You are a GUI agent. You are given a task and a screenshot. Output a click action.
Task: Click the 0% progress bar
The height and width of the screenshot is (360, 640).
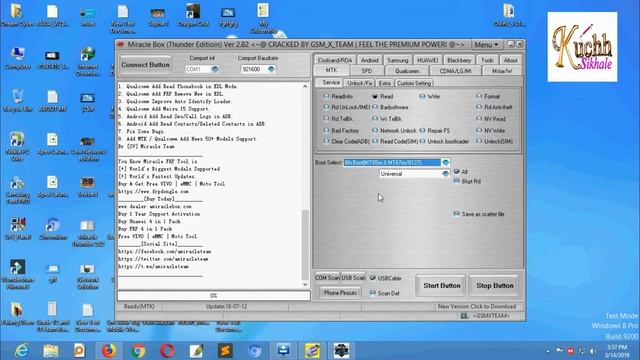coord(213,296)
